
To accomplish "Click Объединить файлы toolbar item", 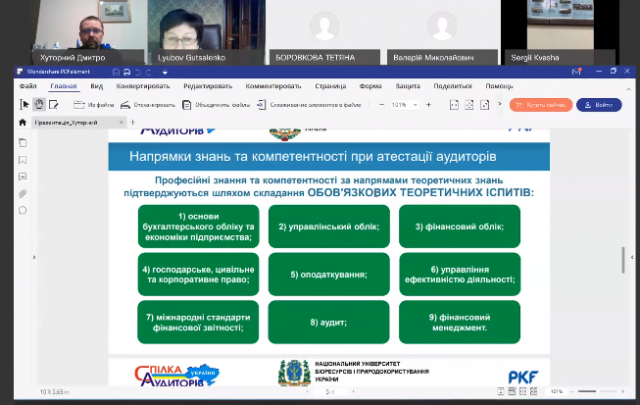I will 216,105.
